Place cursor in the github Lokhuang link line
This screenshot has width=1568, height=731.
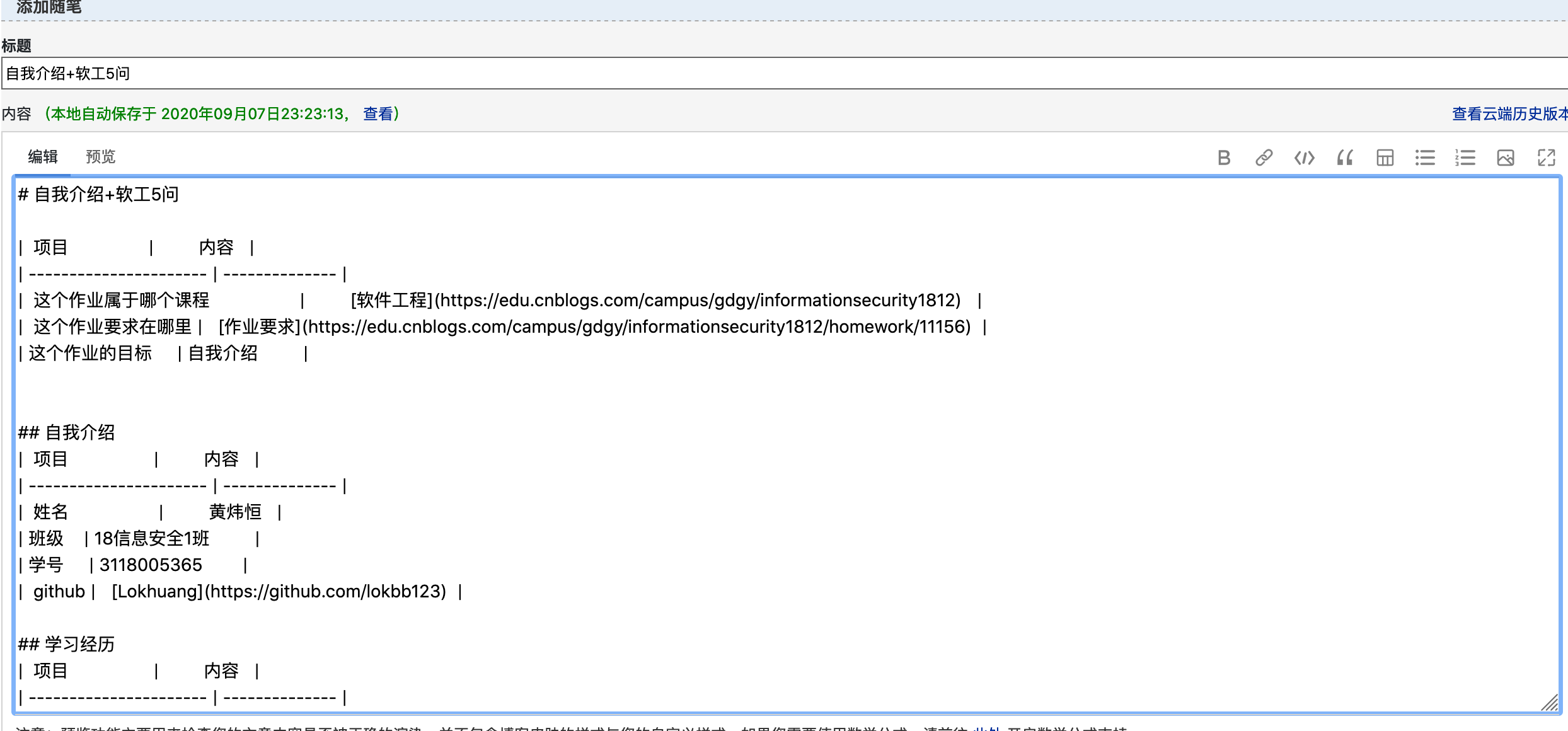click(277, 592)
